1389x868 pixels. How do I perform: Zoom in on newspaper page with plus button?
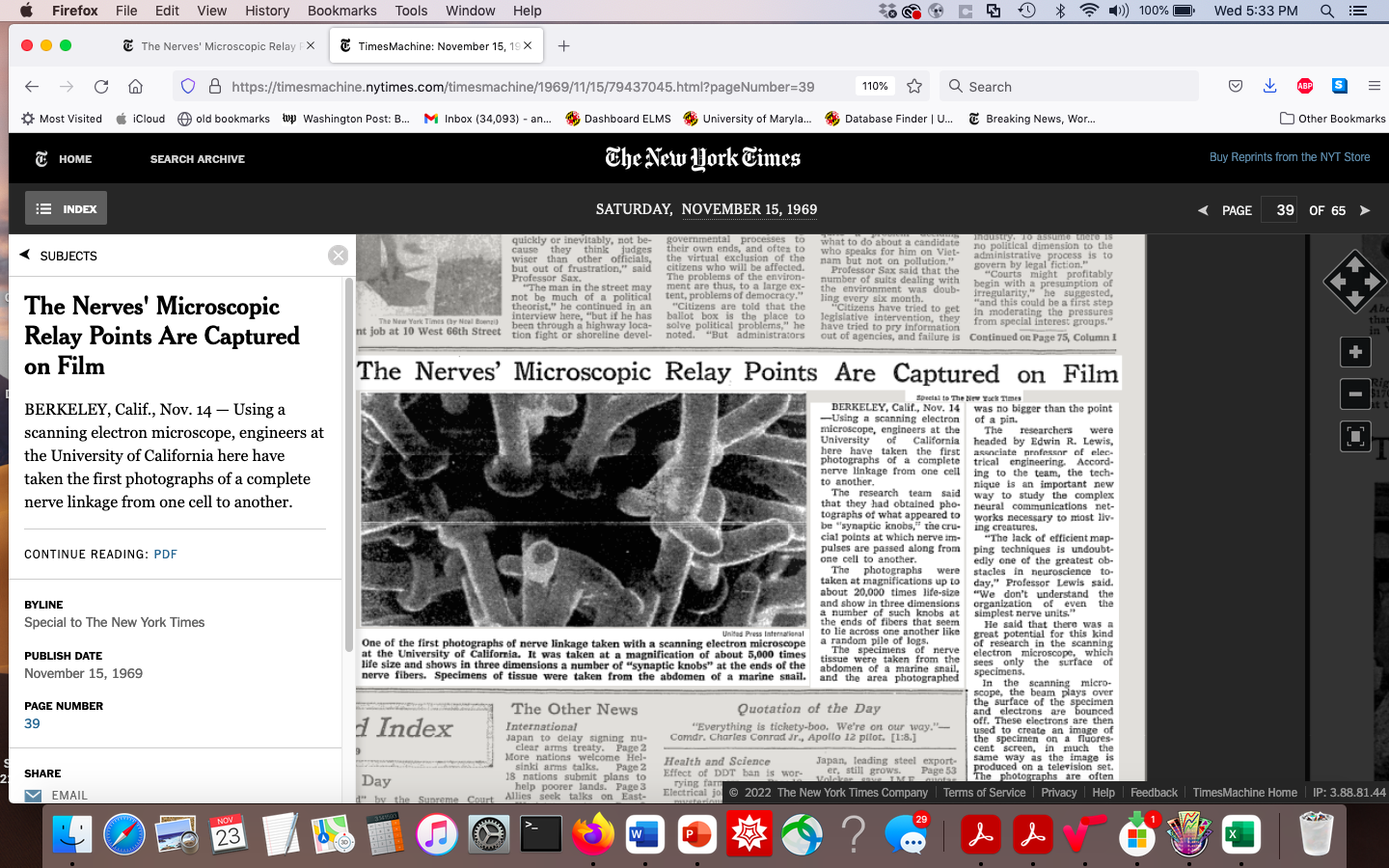(x=1355, y=352)
